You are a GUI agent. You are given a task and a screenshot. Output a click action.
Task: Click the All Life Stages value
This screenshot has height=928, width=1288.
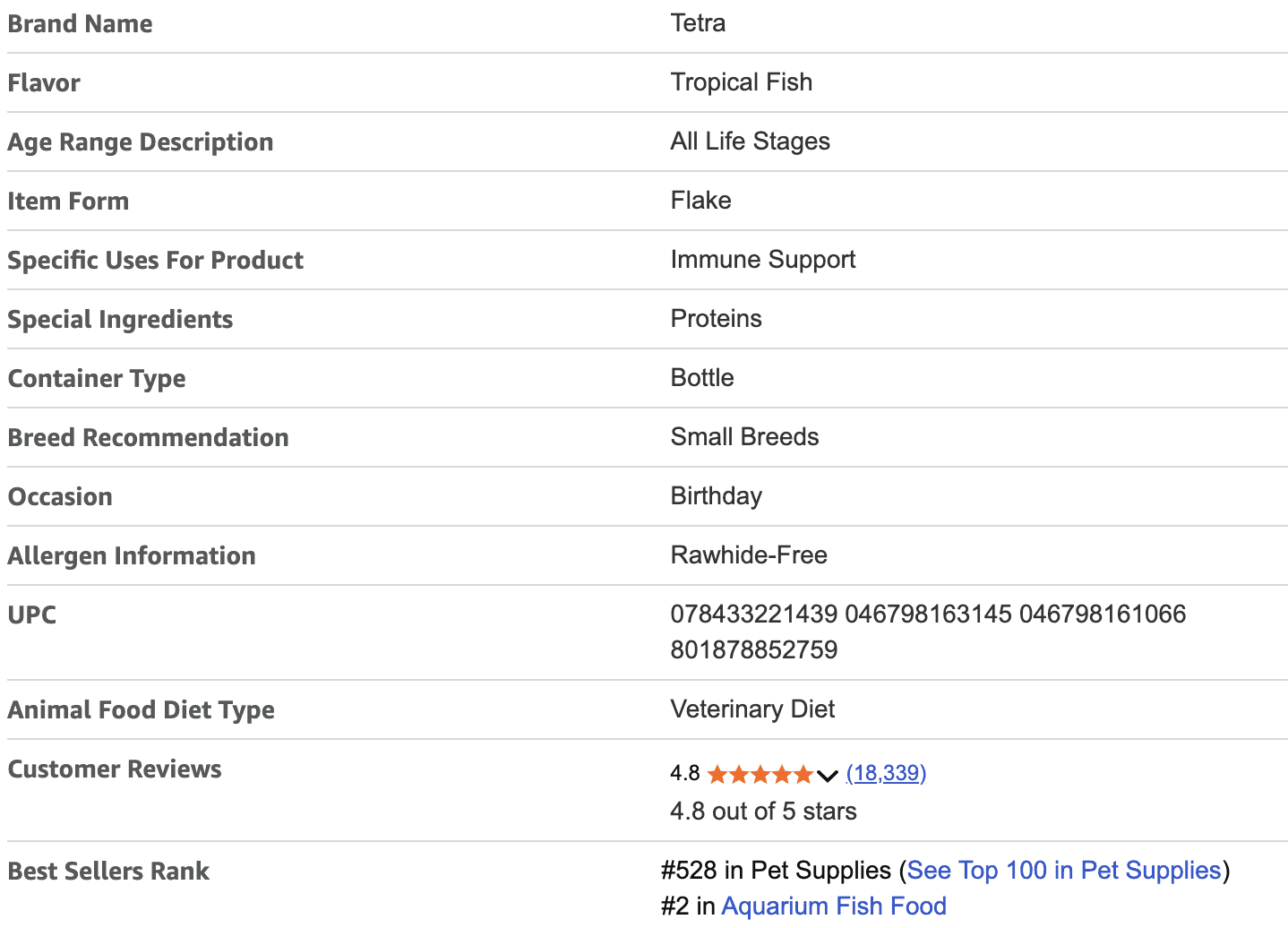750,142
